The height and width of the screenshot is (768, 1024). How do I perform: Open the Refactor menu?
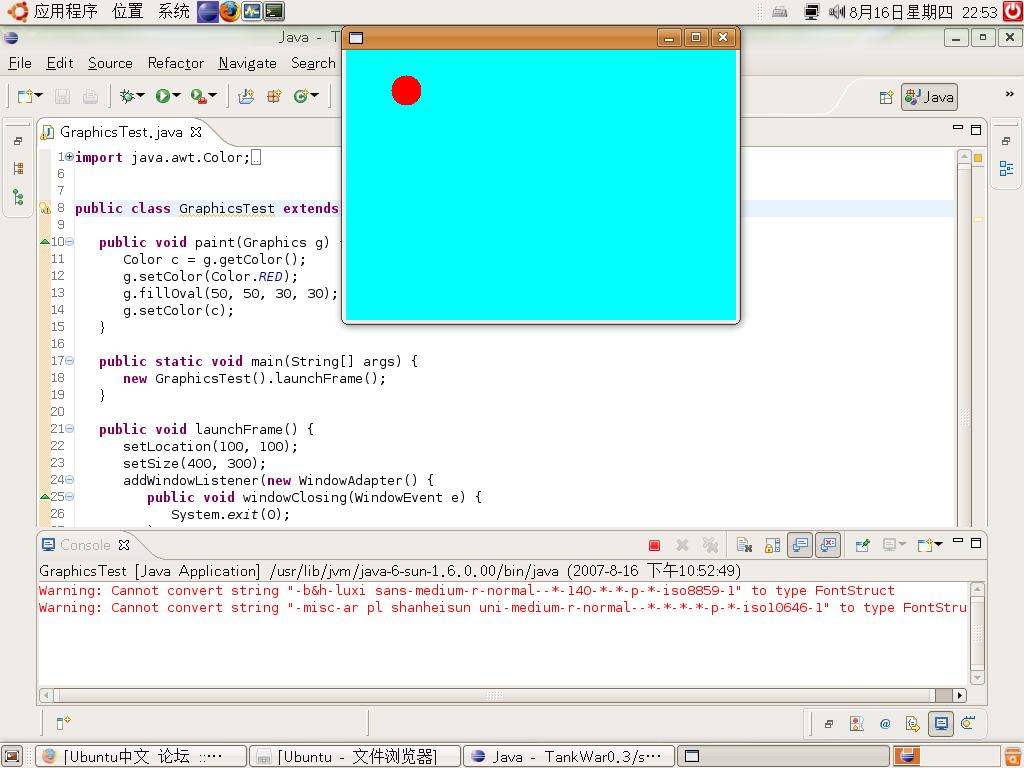pos(176,63)
